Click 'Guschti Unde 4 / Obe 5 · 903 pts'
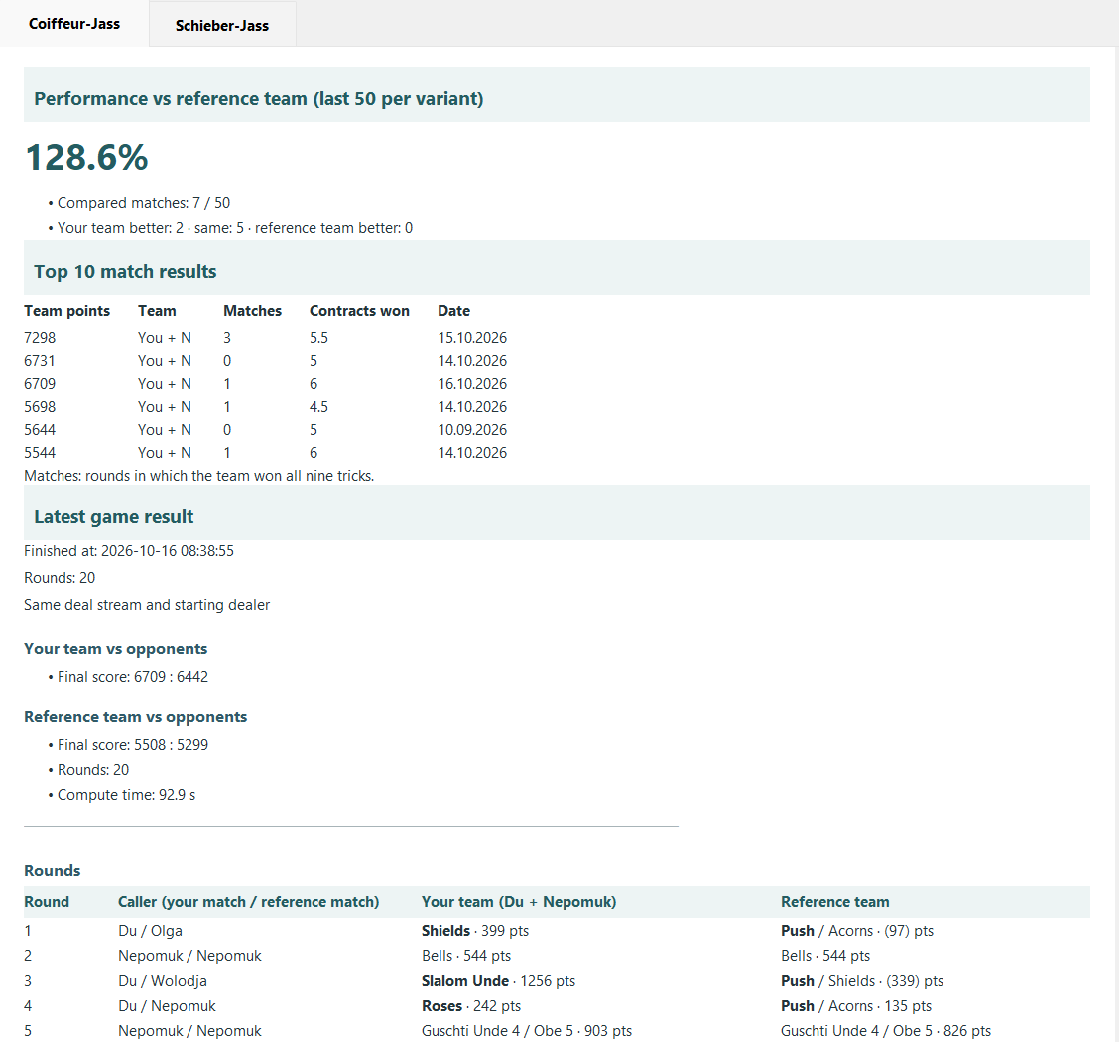Screen dimensions: 1119x1042 coord(527,1031)
